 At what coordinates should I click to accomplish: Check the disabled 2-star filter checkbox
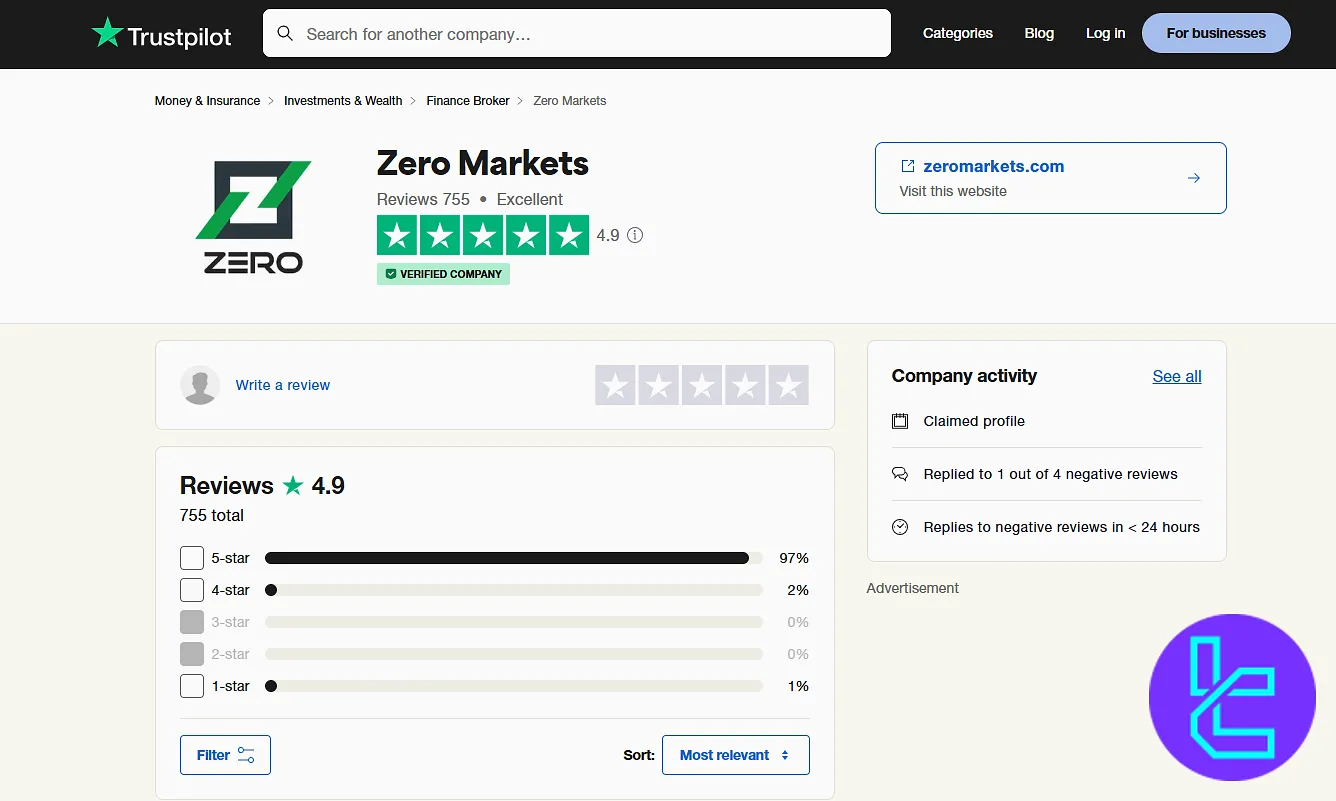192,654
